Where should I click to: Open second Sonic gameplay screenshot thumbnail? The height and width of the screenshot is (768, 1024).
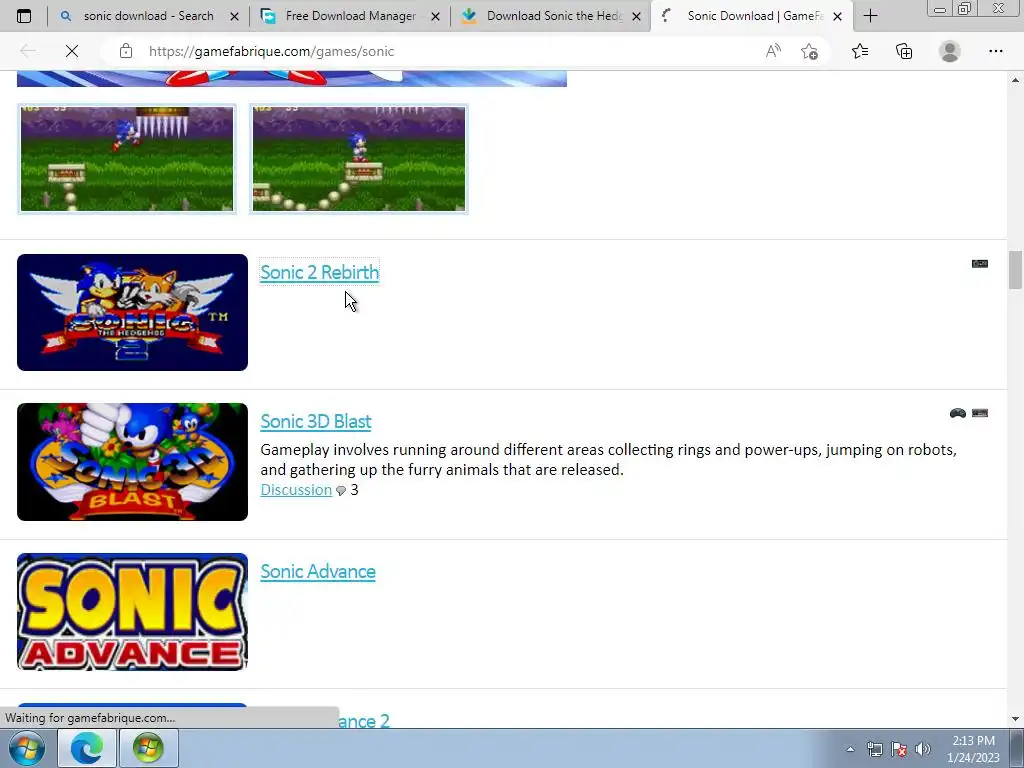[359, 159]
